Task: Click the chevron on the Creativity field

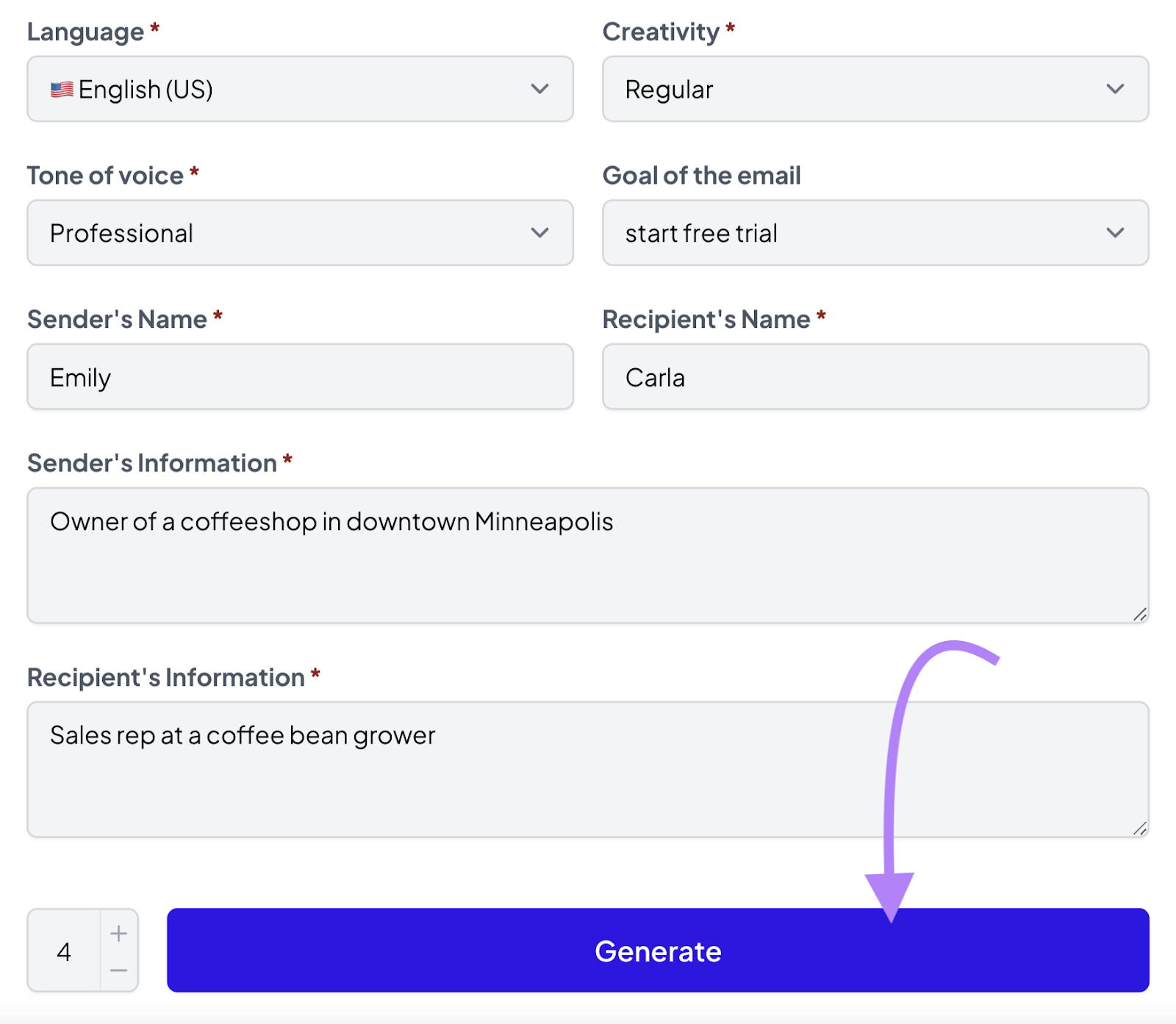Action: click(x=1114, y=89)
